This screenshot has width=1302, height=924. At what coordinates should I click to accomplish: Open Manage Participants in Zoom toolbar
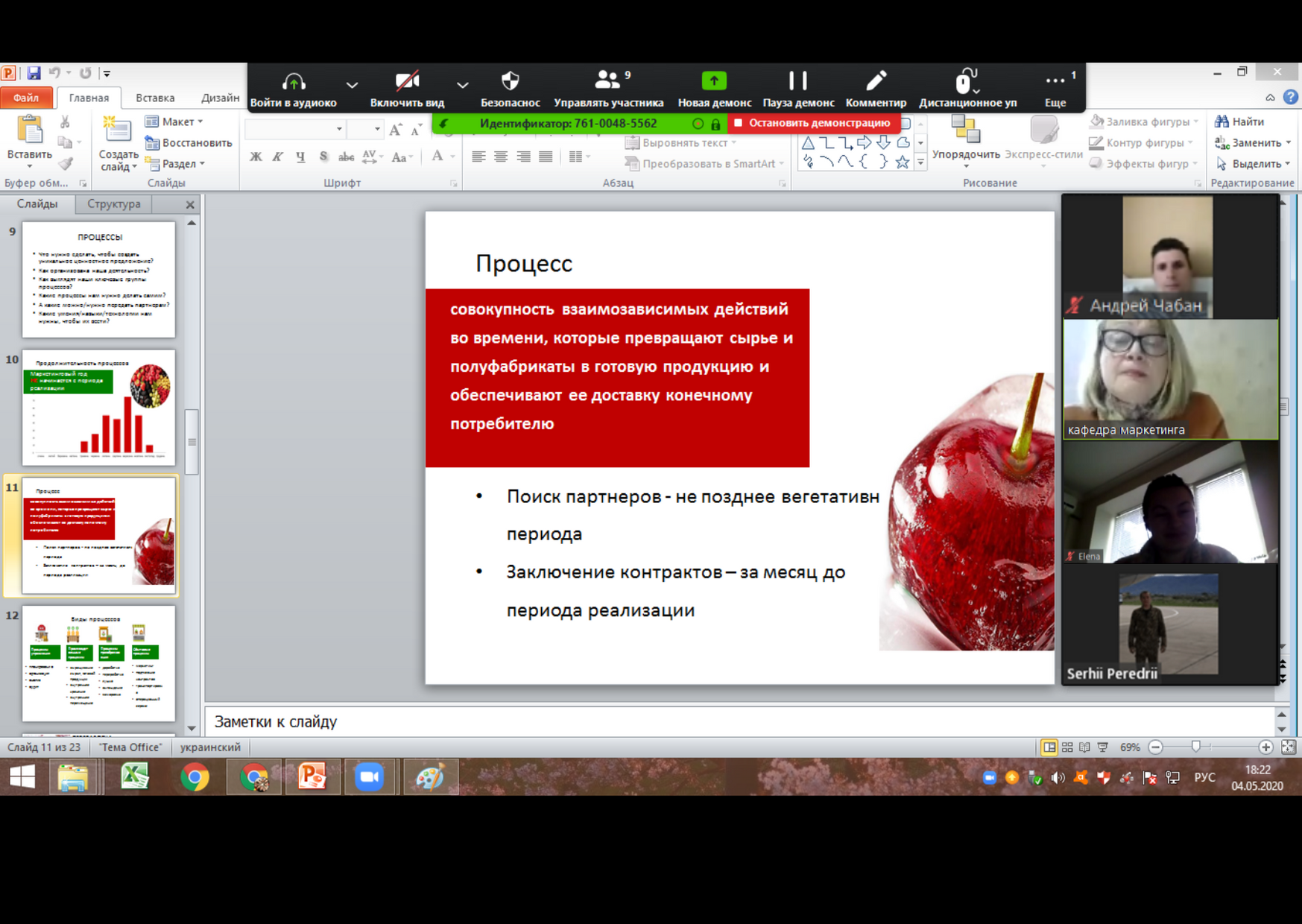coord(608,81)
